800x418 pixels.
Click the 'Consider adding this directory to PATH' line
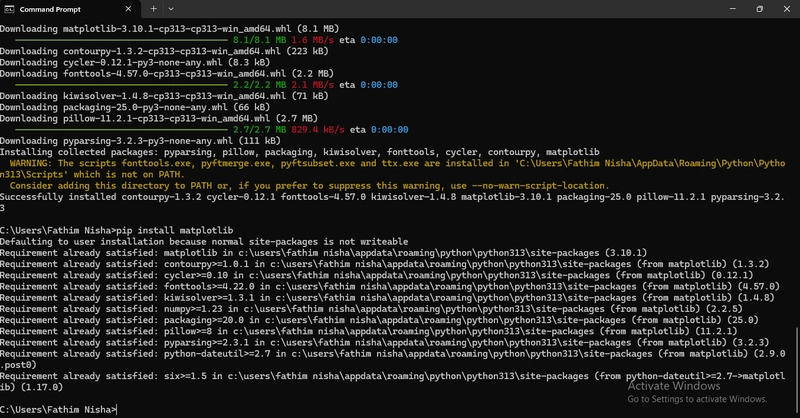tap(309, 186)
